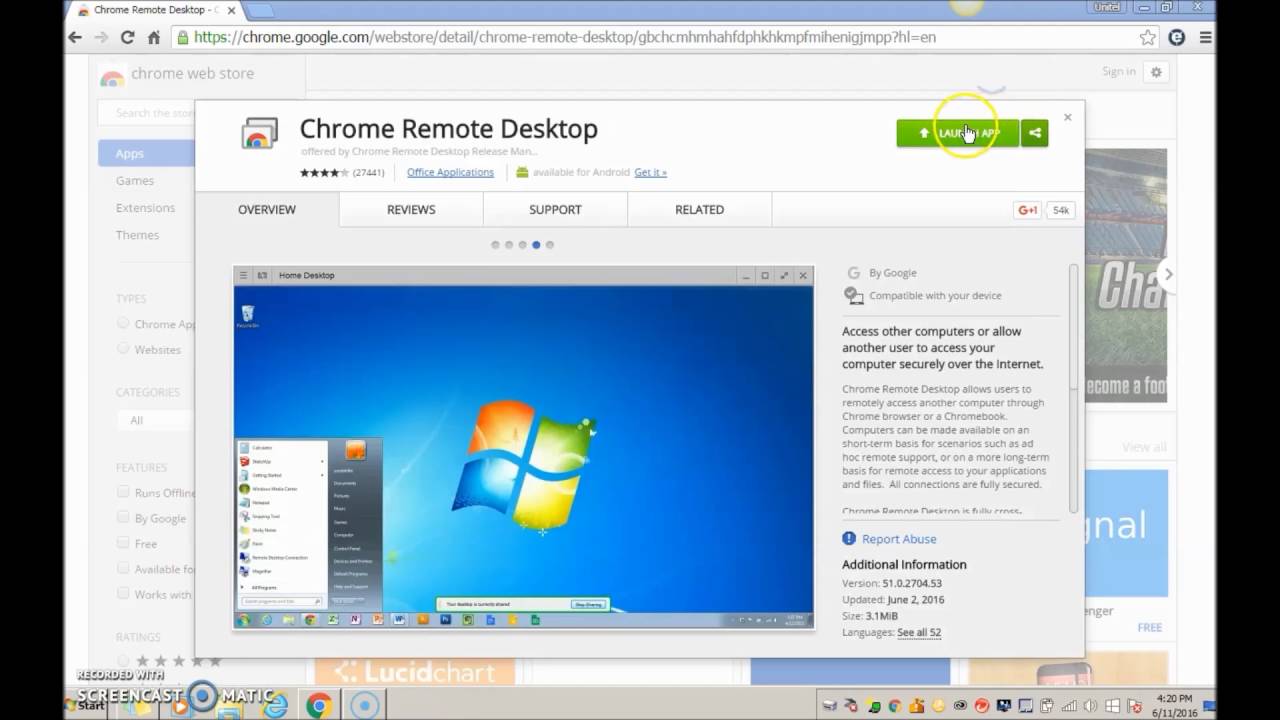Open the Chrome hamburger menu
This screenshot has height=720, width=1280.
click(x=1205, y=37)
